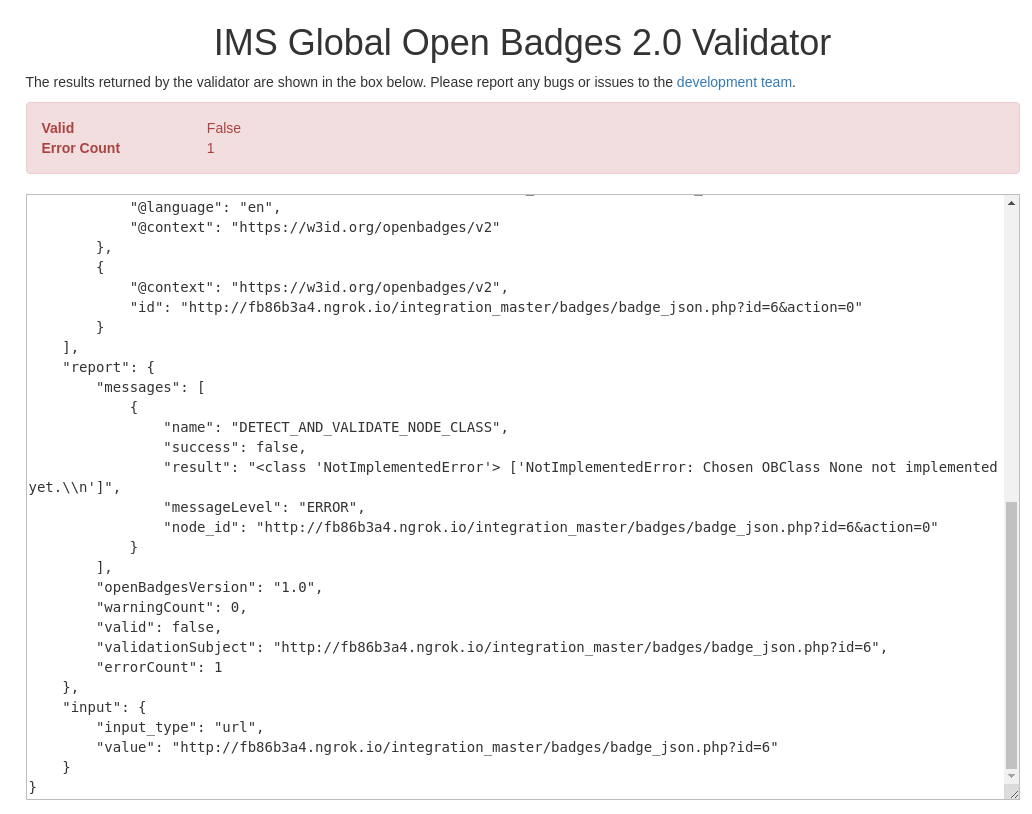The image size is (1032, 814).
Task: Click the Error Count value '1'
Action: point(211,148)
